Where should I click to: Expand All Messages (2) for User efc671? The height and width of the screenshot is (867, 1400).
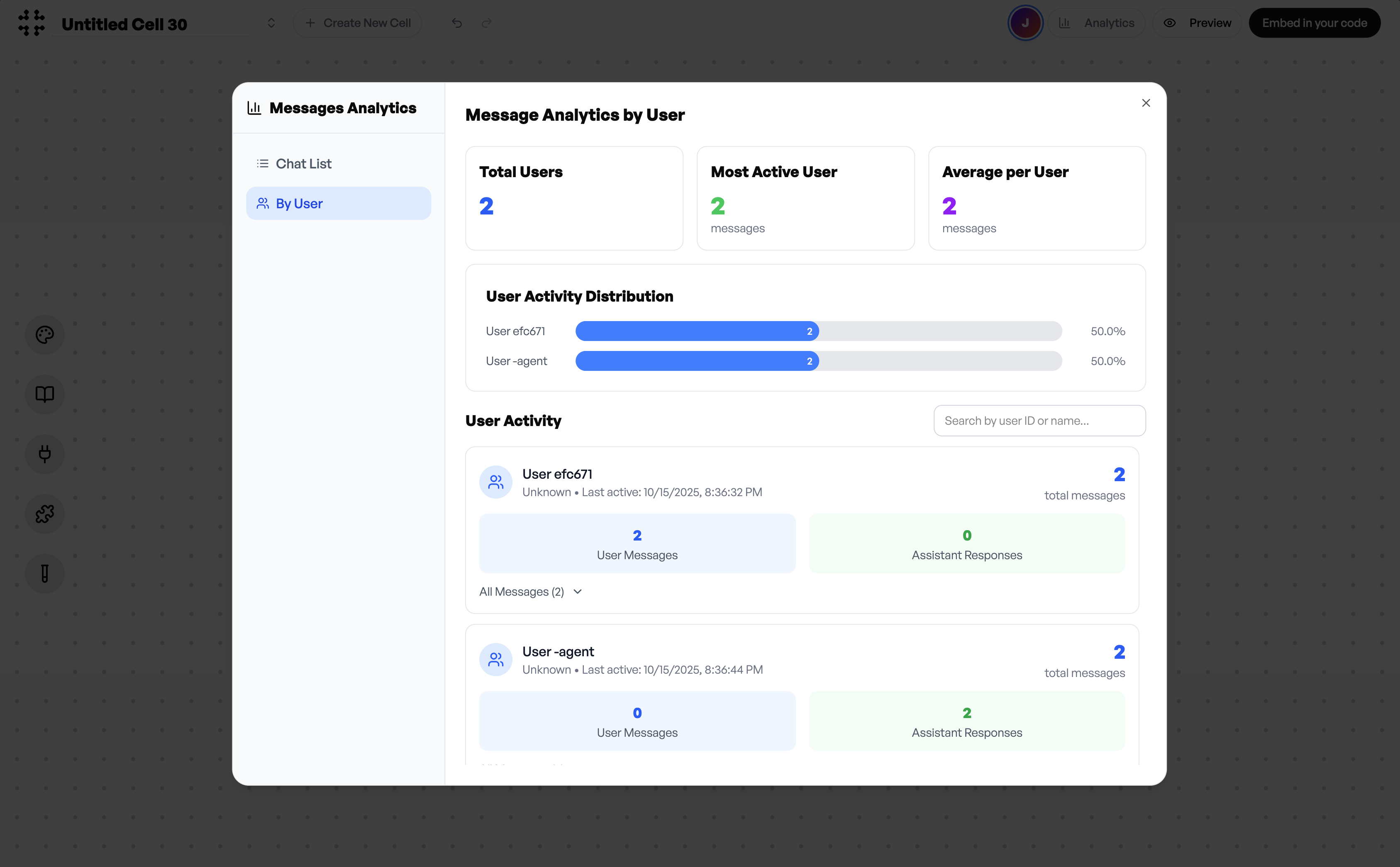coord(531,592)
